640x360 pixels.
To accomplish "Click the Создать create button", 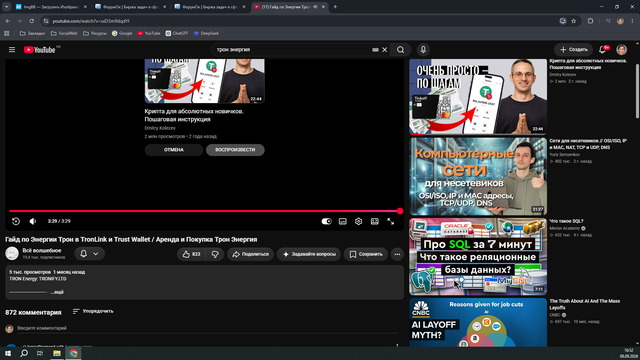I will click(x=573, y=49).
